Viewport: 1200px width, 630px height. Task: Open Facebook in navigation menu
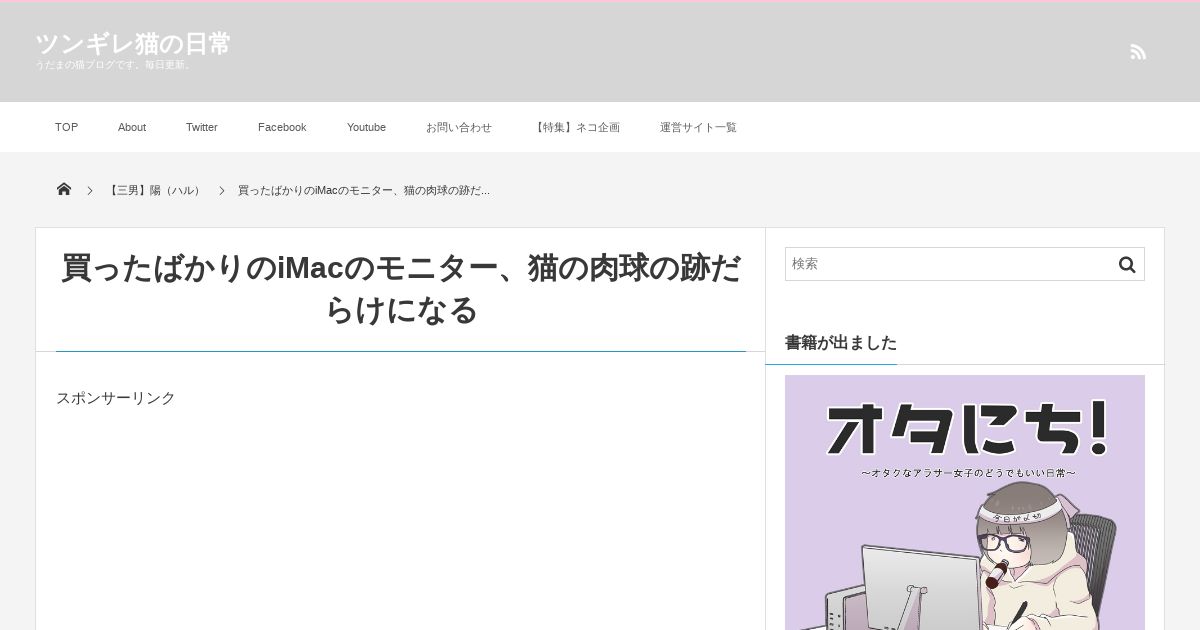[282, 127]
